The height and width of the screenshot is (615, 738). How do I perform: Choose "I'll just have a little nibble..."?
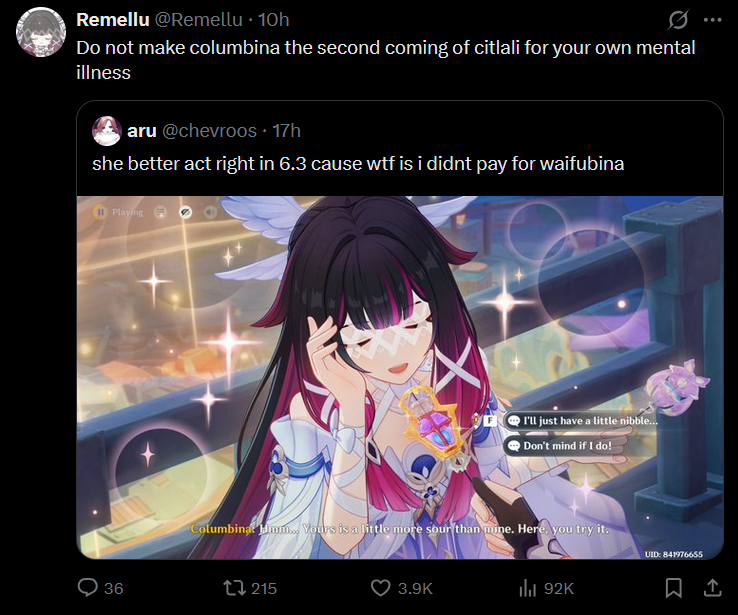pyautogui.click(x=584, y=421)
